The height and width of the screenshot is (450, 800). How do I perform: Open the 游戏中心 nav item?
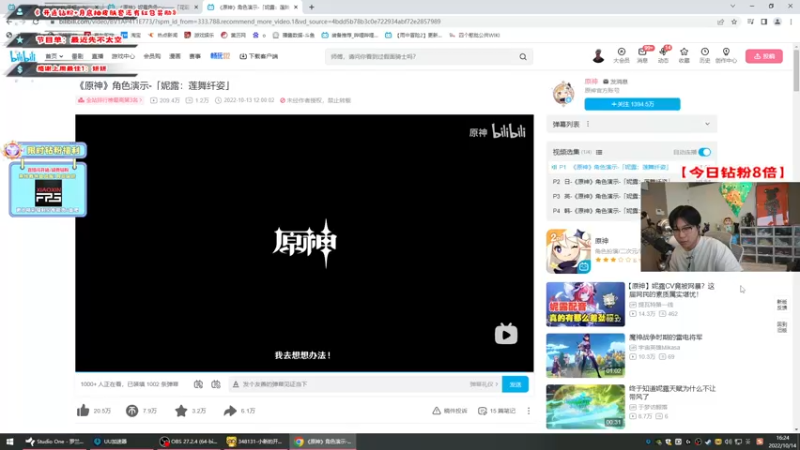(x=123, y=56)
